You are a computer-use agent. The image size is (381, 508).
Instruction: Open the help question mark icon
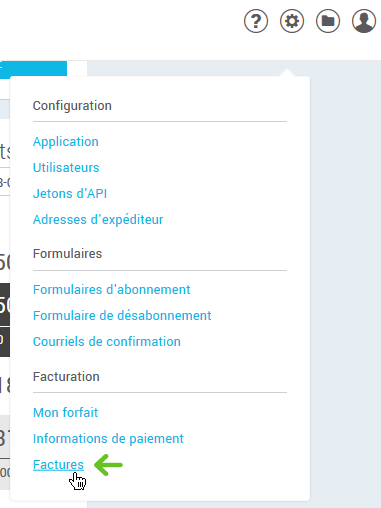point(256,21)
